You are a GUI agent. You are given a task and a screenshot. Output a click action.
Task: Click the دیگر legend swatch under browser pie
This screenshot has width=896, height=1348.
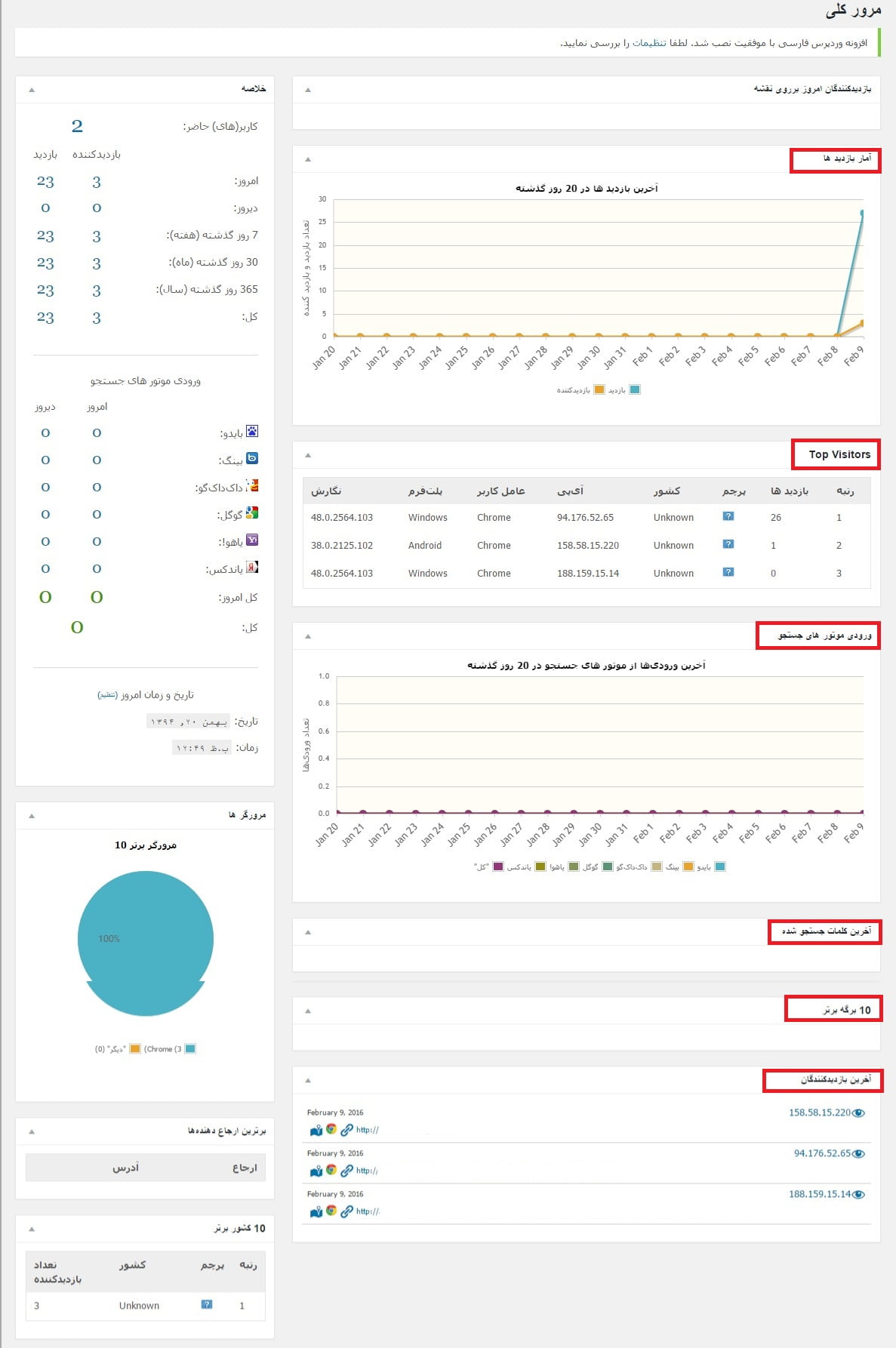click(x=135, y=1048)
